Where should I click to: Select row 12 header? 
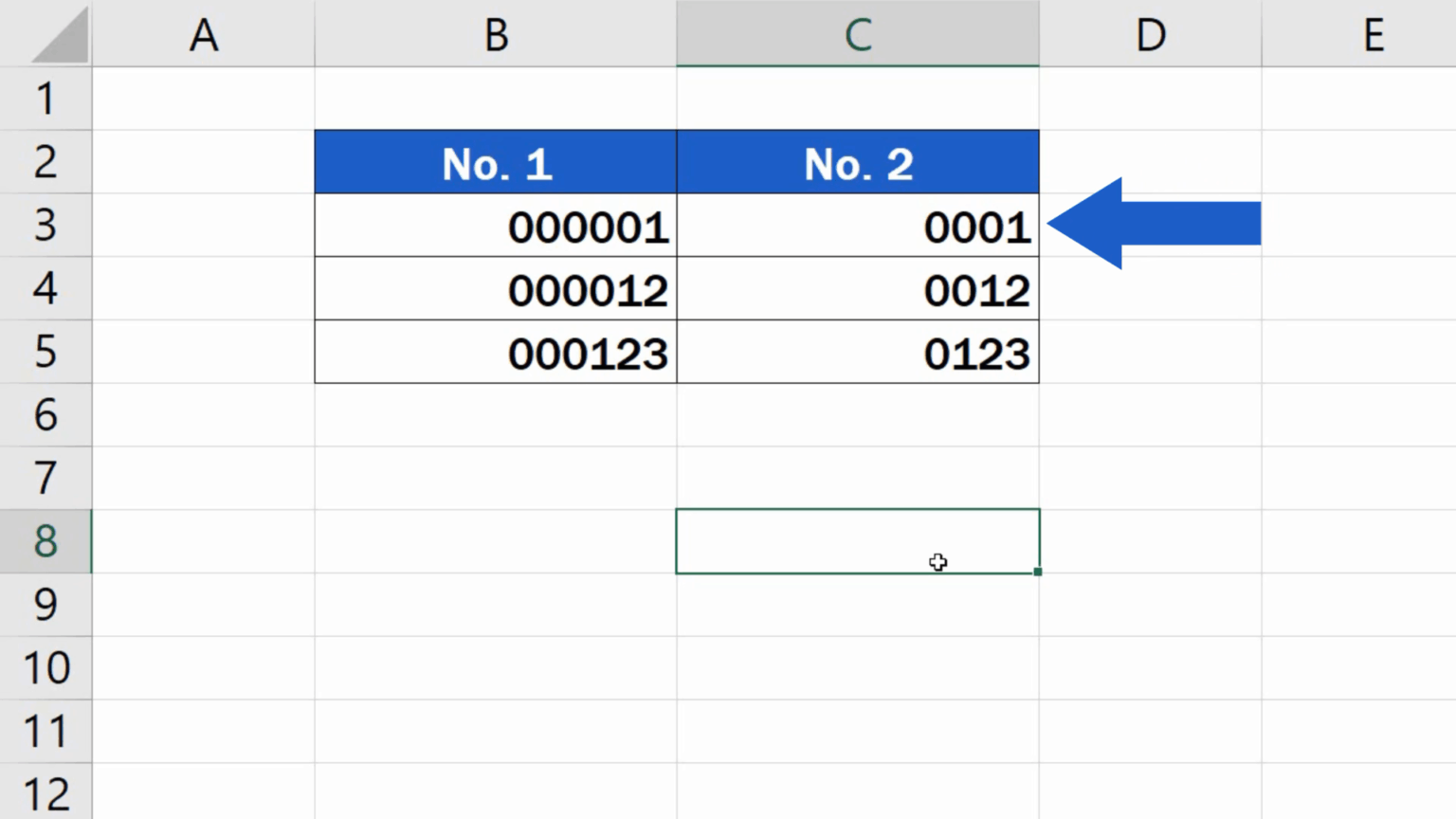click(x=45, y=792)
